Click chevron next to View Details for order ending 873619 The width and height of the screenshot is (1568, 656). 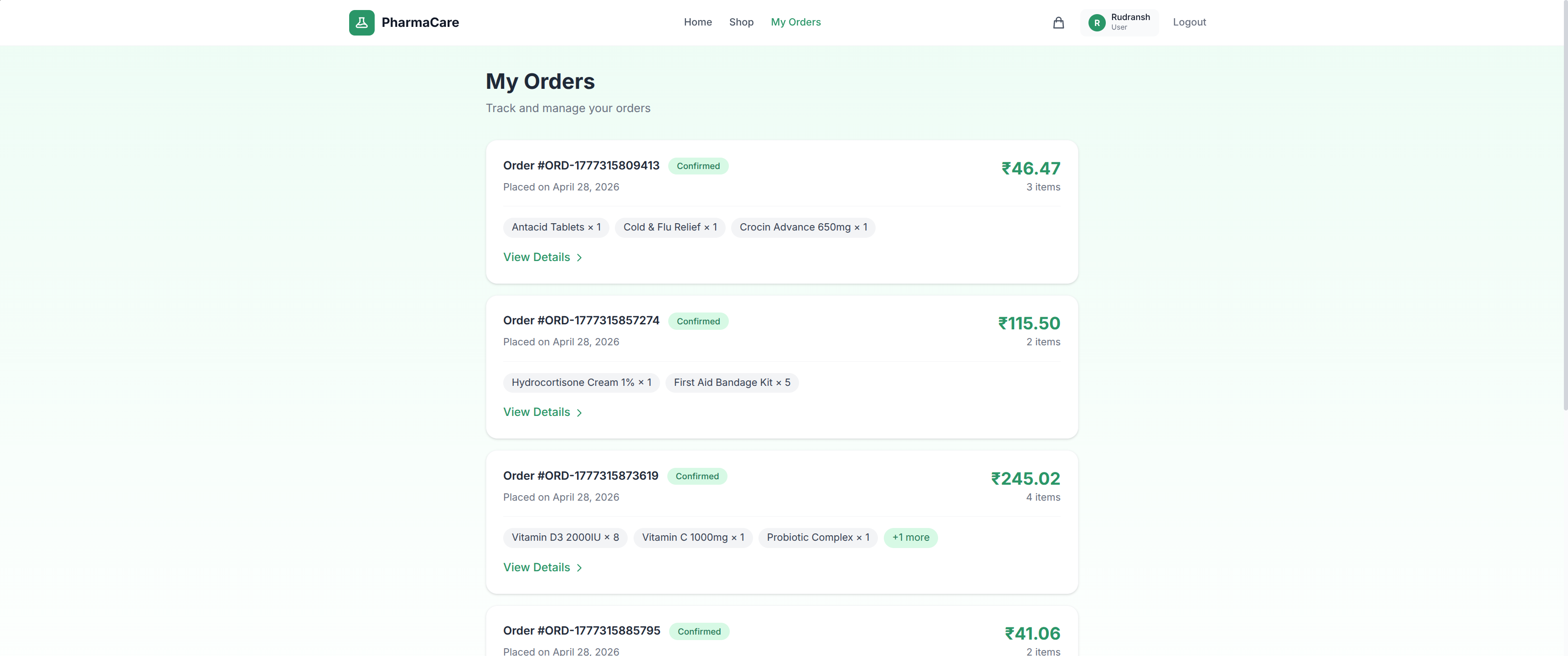pos(579,569)
